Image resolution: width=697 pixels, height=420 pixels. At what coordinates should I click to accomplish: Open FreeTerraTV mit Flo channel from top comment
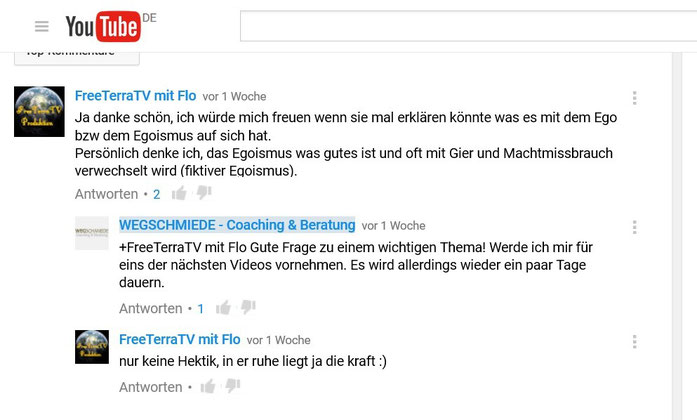point(135,96)
